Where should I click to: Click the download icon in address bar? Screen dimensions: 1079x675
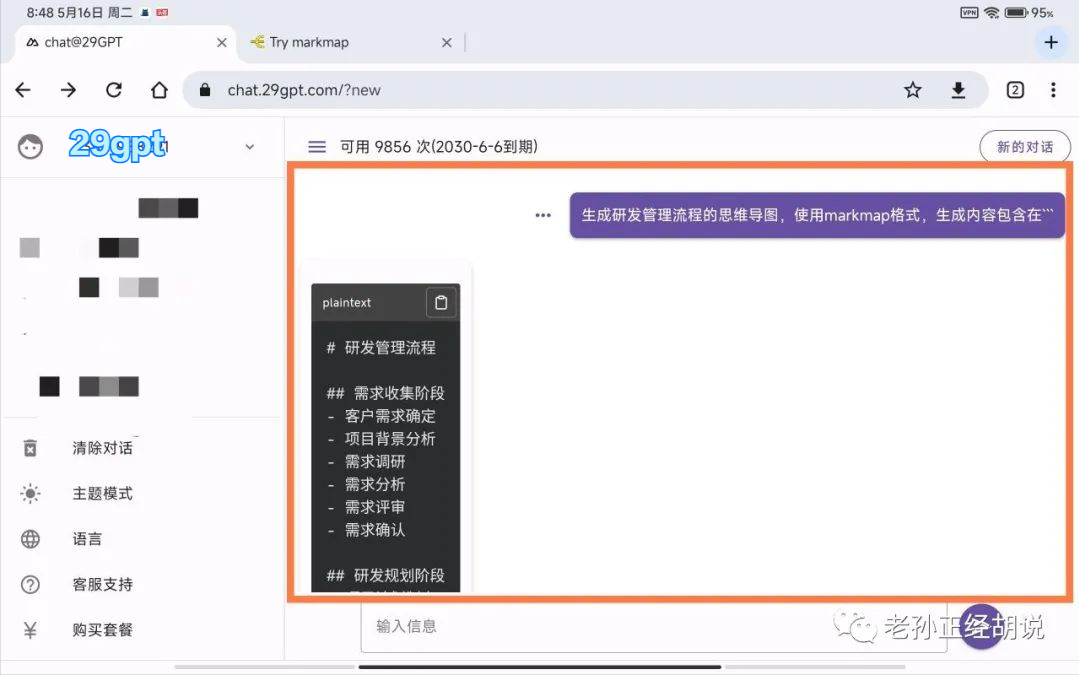(958, 90)
